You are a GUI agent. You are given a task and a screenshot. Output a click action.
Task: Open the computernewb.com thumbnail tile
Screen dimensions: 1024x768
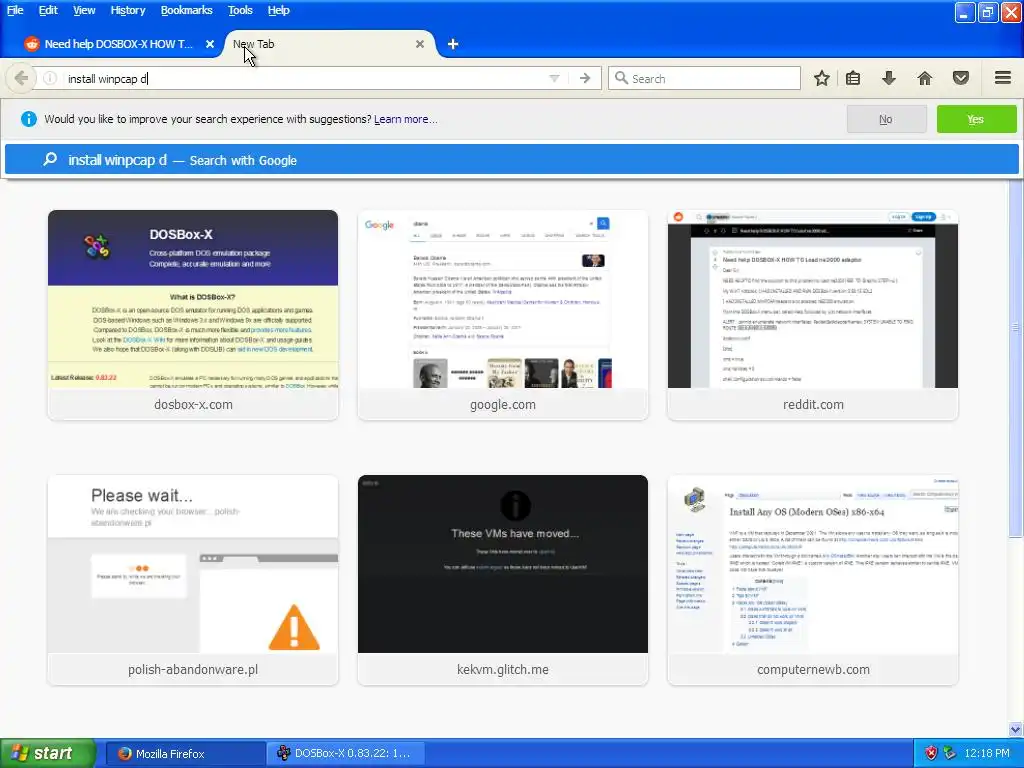[x=813, y=580]
